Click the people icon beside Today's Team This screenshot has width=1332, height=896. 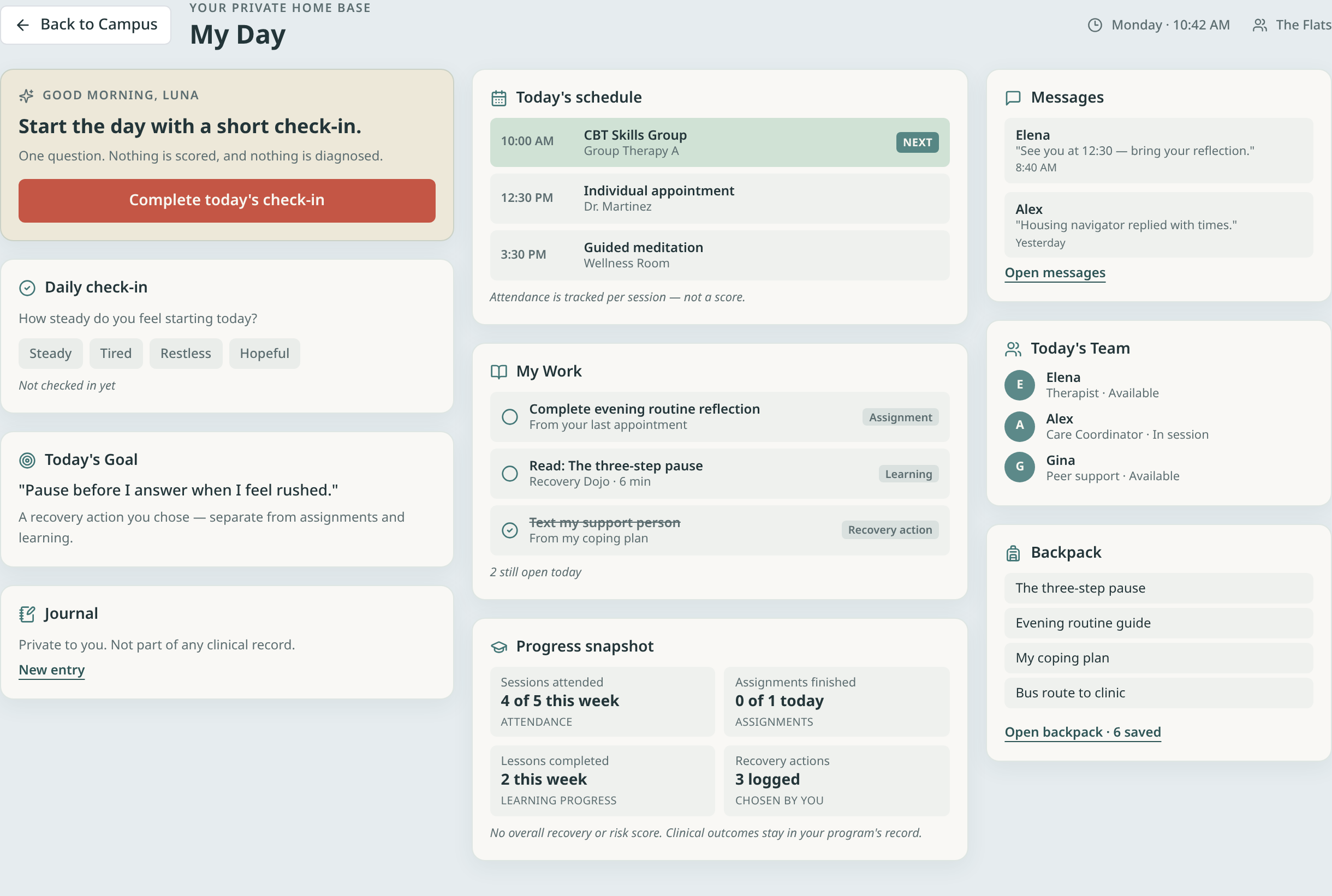(x=1013, y=349)
